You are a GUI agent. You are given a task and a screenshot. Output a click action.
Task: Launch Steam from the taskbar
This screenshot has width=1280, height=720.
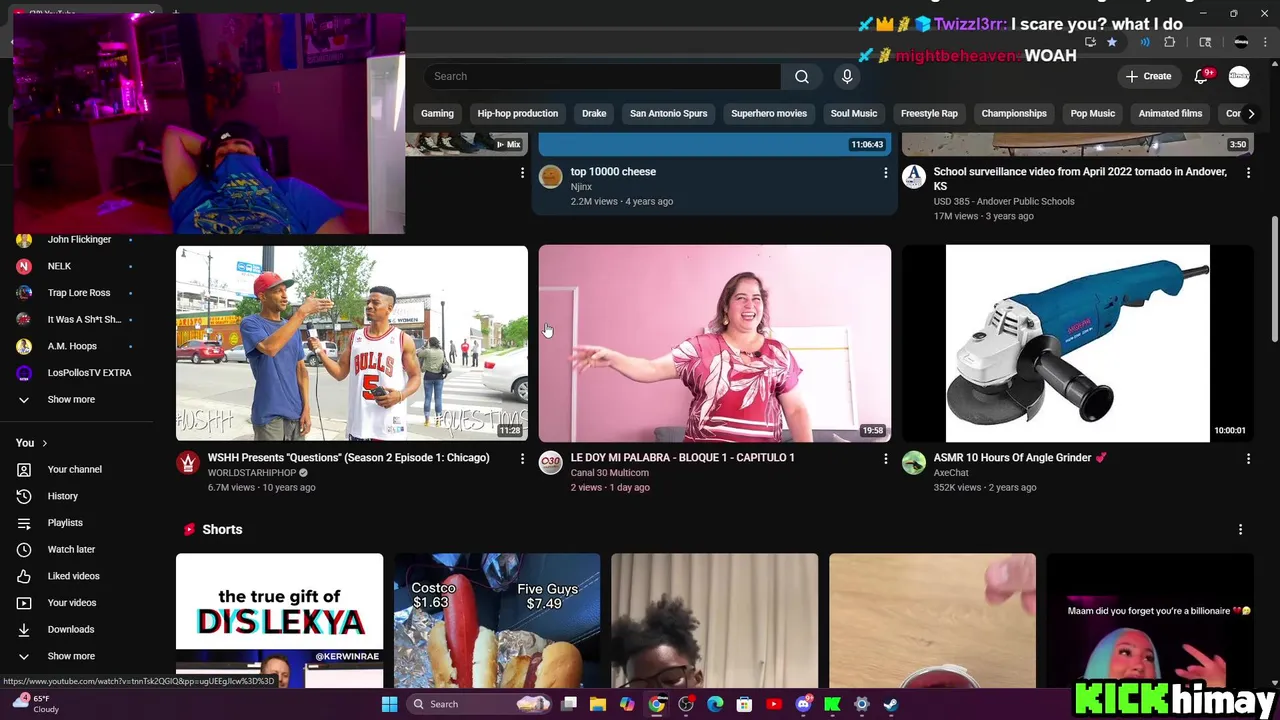[x=890, y=704]
